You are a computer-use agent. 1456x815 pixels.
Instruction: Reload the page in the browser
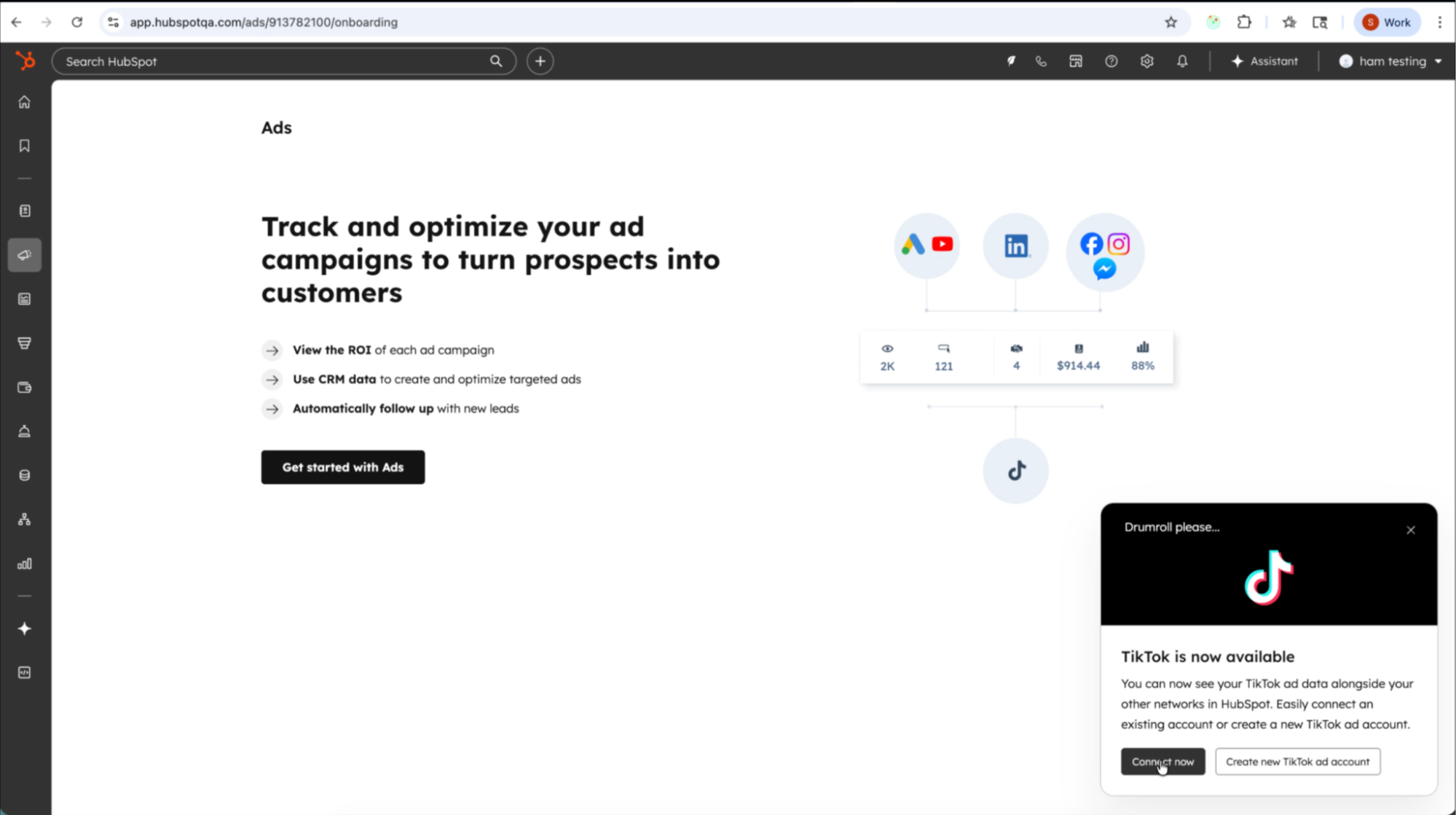pyautogui.click(x=76, y=22)
